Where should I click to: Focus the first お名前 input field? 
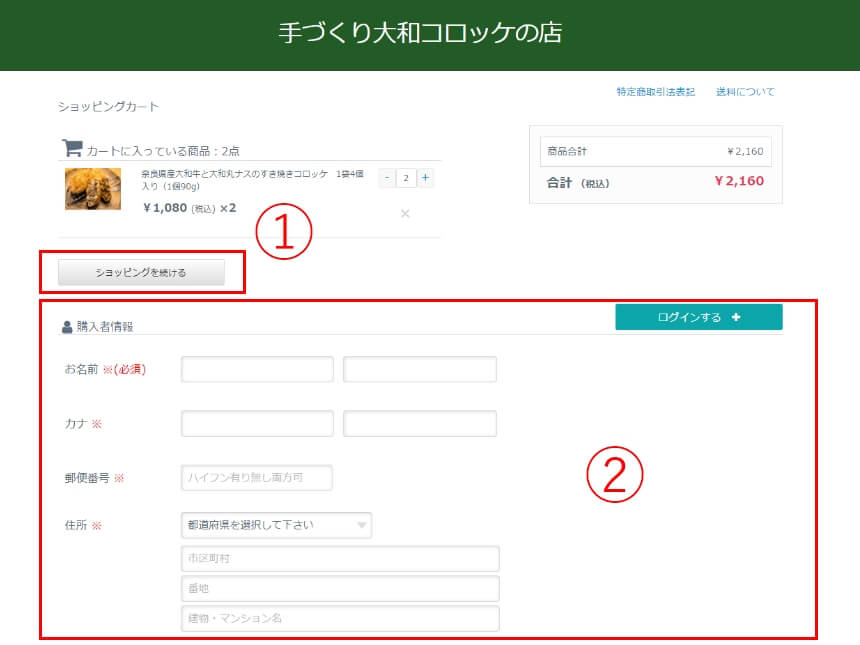tap(257, 369)
